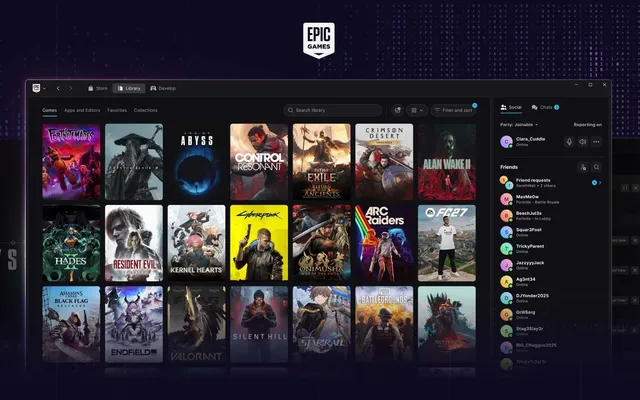
Task: Go forward using the right arrow
Action: (x=71, y=88)
